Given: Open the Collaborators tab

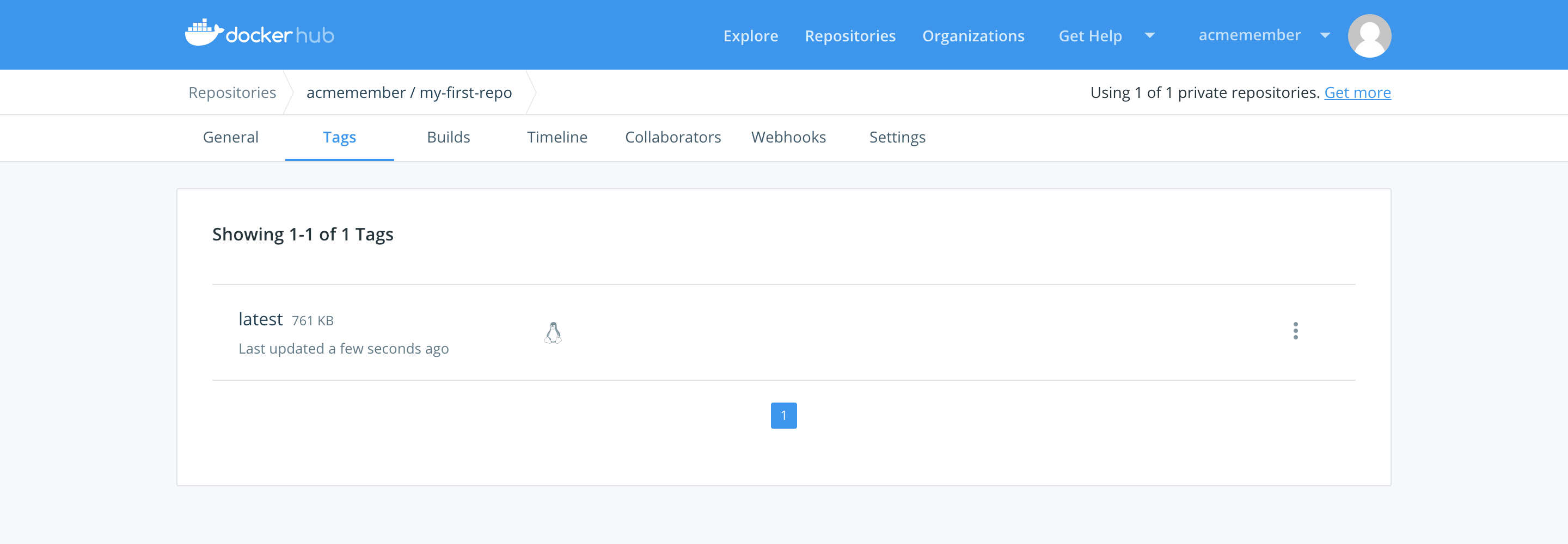Looking at the screenshot, I should click(x=672, y=138).
